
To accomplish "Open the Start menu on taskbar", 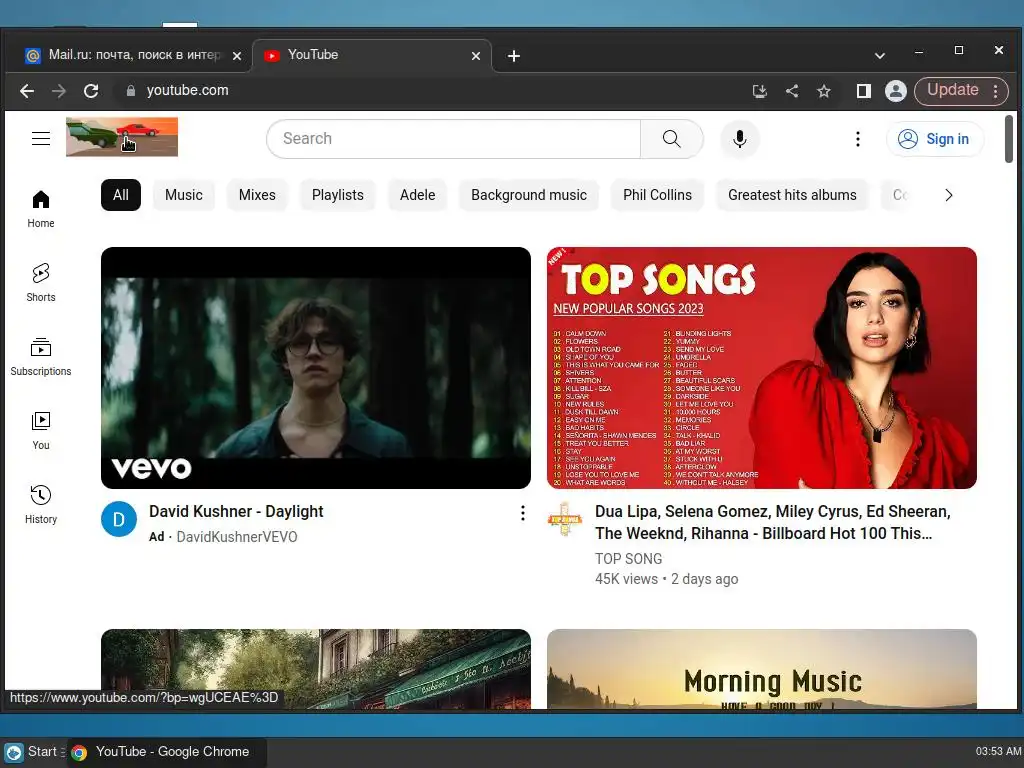I will point(33,752).
